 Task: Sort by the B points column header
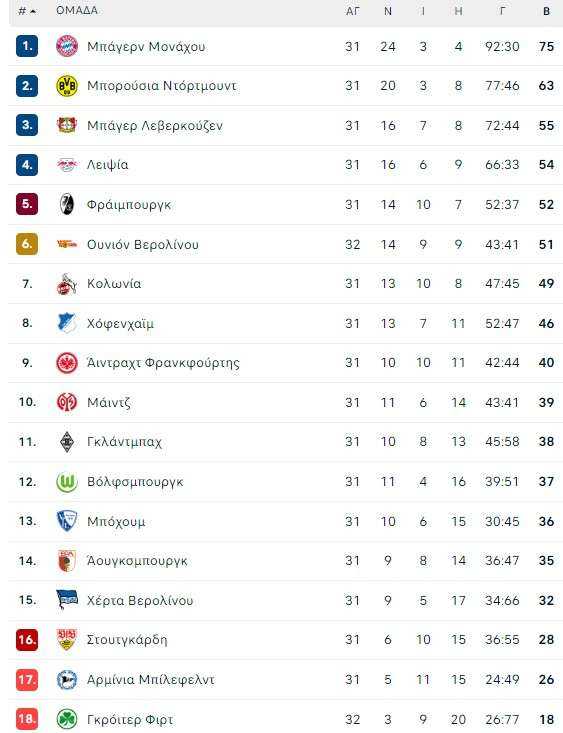point(546,11)
